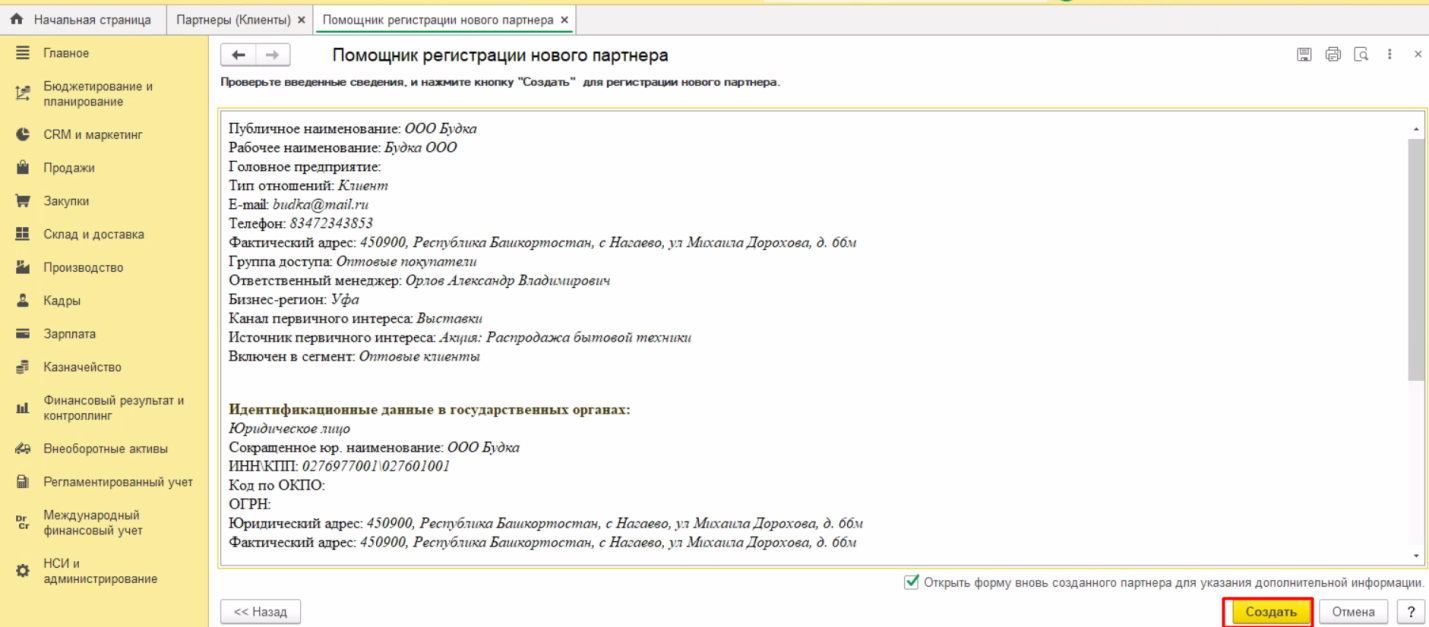Open print preview magnifier icon
Image resolution: width=1429 pixels, height=627 pixels.
tap(1360, 55)
